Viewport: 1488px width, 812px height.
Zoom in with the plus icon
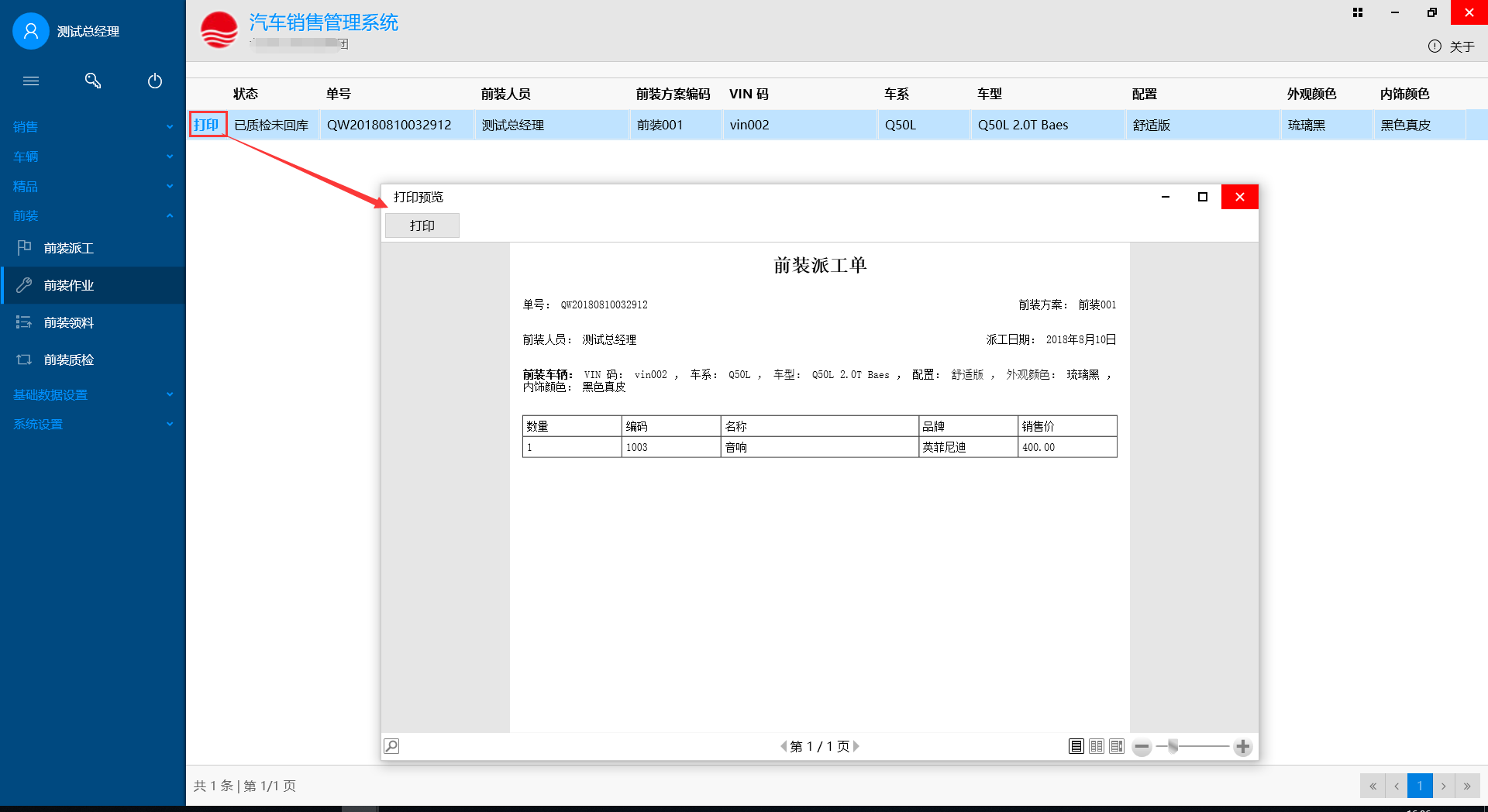[x=1243, y=747]
